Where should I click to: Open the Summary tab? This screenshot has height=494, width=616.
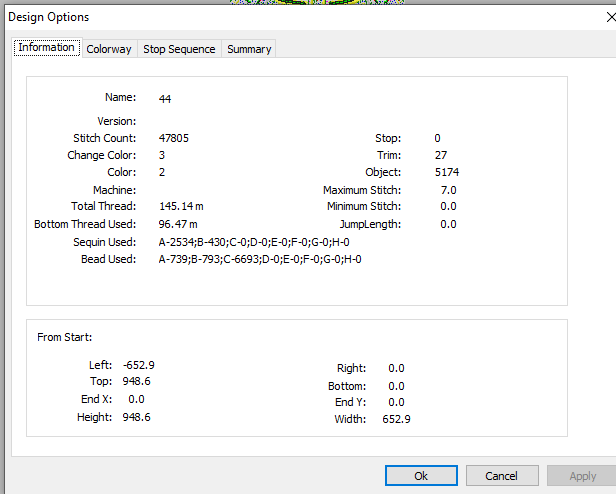(249, 49)
